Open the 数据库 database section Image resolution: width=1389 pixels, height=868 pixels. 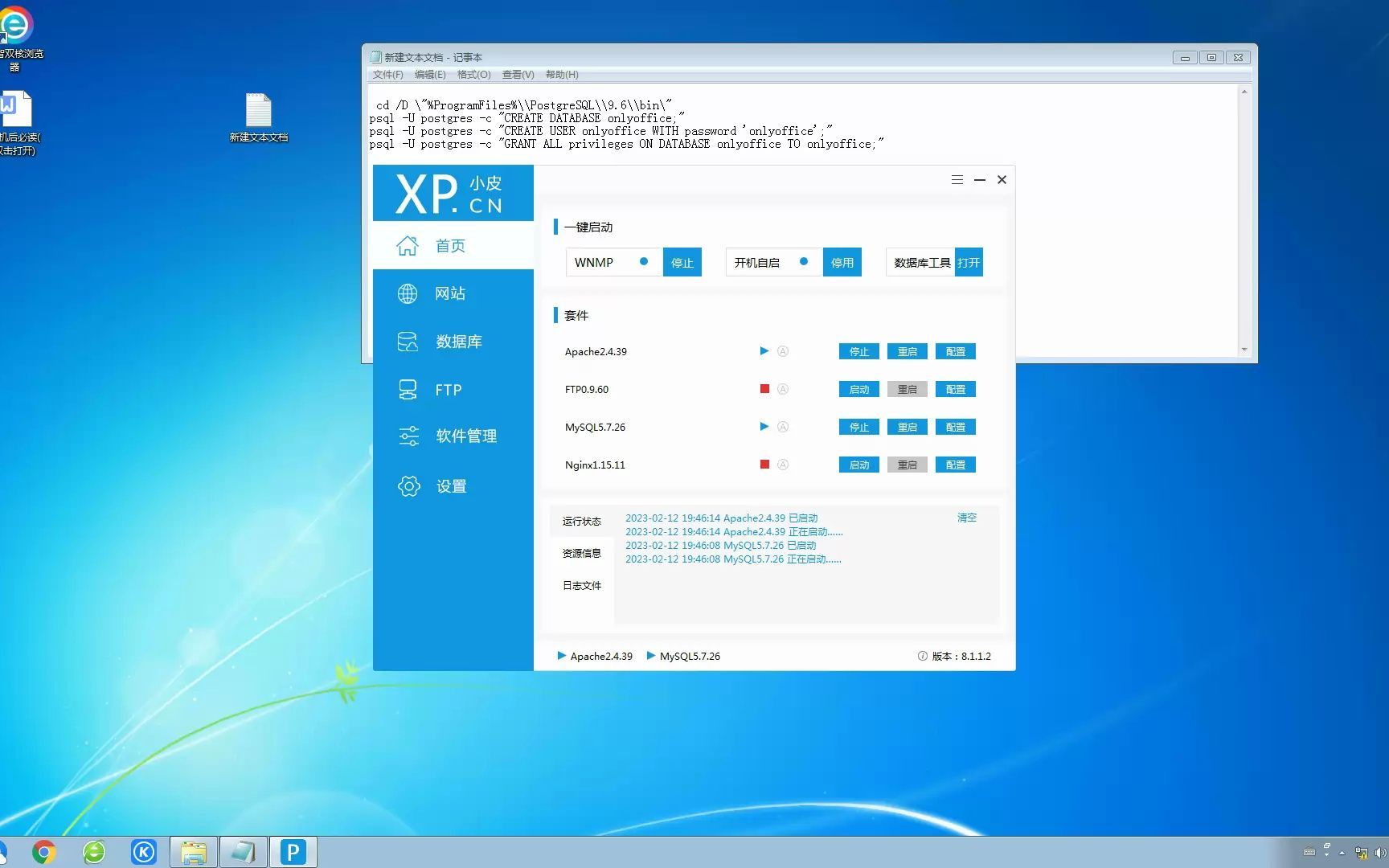point(453,342)
